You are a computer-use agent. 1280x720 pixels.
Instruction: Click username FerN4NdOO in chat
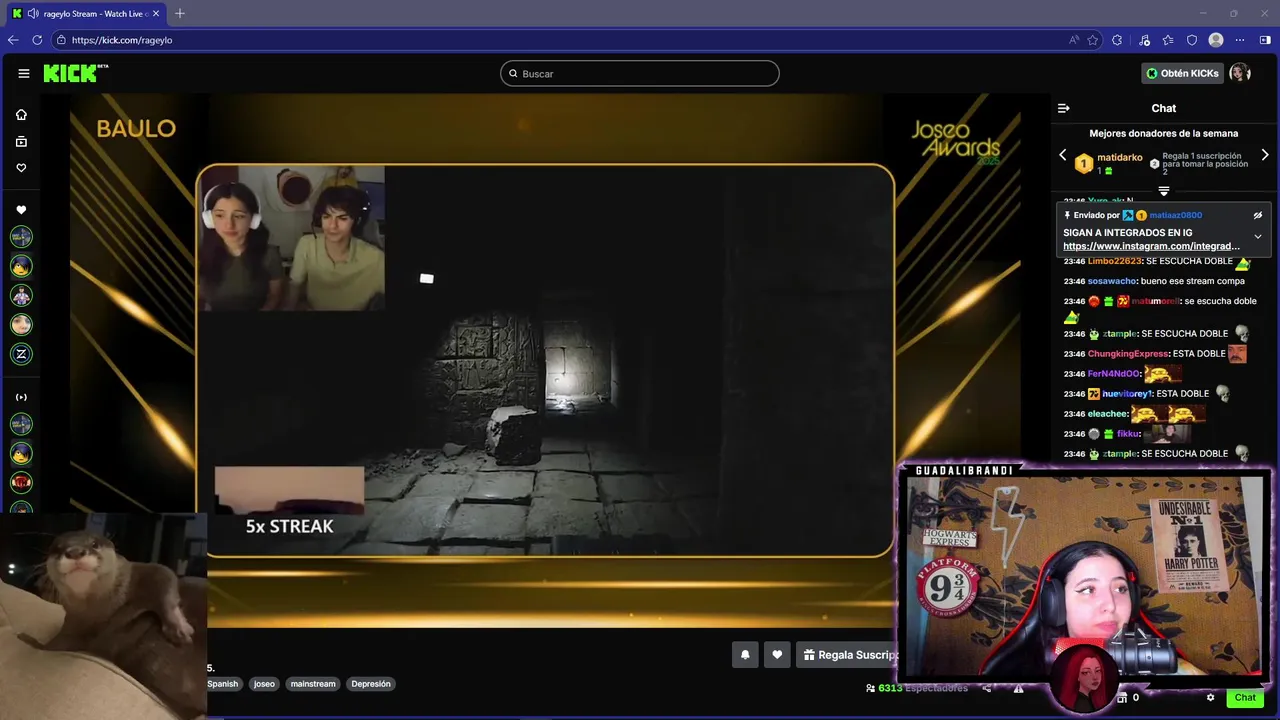(1114, 373)
